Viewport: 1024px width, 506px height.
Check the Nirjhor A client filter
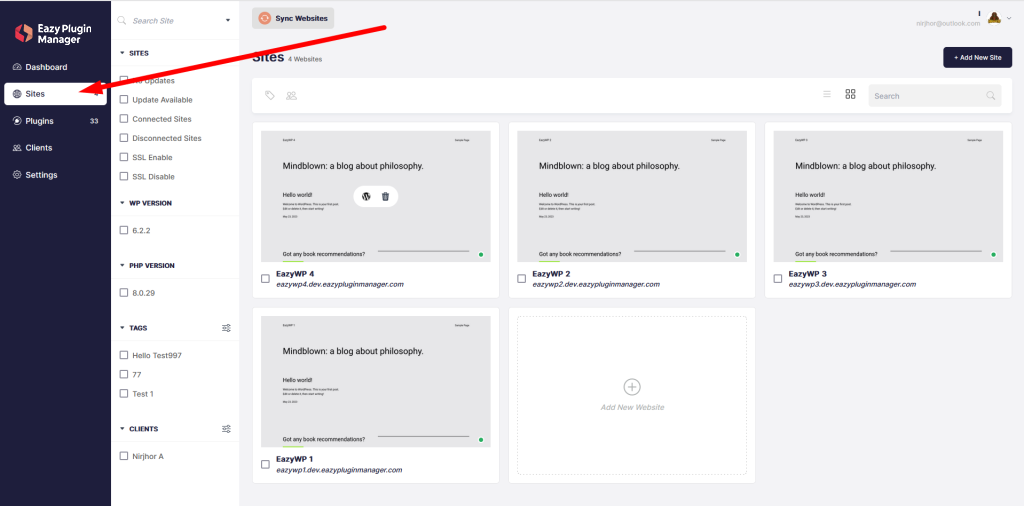tap(124, 456)
